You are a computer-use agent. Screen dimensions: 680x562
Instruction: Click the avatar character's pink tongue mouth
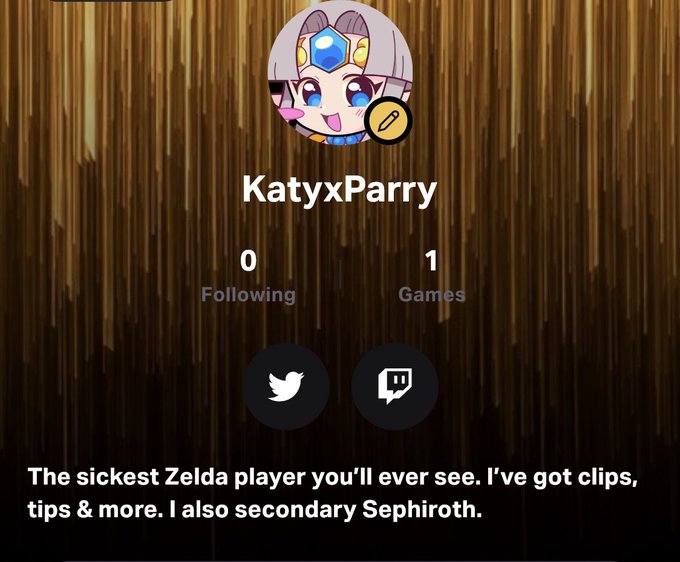(x=333, y=122)
